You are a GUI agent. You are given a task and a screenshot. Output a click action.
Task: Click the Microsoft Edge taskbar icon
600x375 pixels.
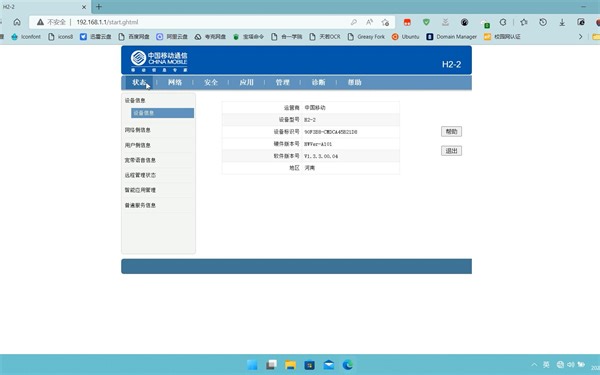[347, 365]
